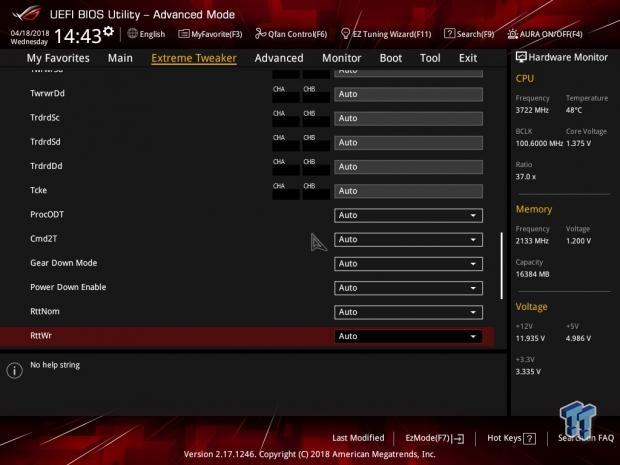Image resolution: width=620 pixels, height=465 pixels.
Task: Click the Memory capacity 16384 MB value
Action: 532,274
